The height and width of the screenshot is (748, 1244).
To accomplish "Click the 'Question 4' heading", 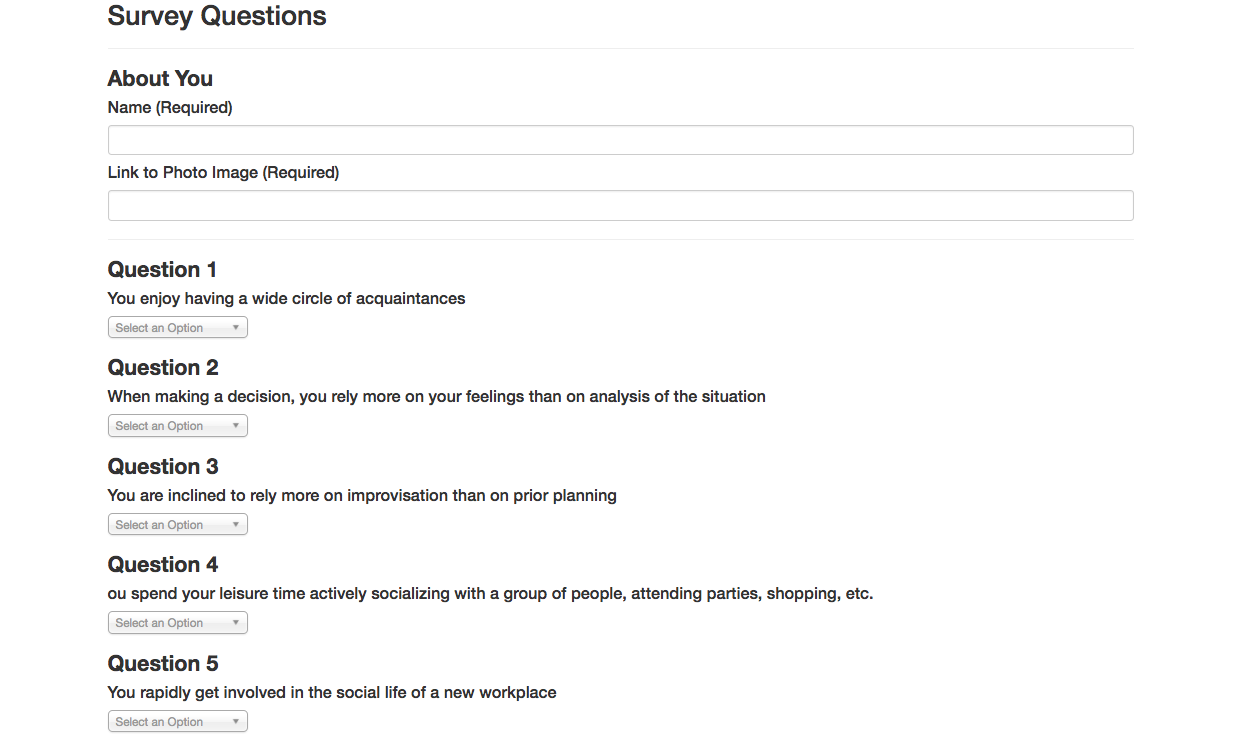I will coord(163,564).
